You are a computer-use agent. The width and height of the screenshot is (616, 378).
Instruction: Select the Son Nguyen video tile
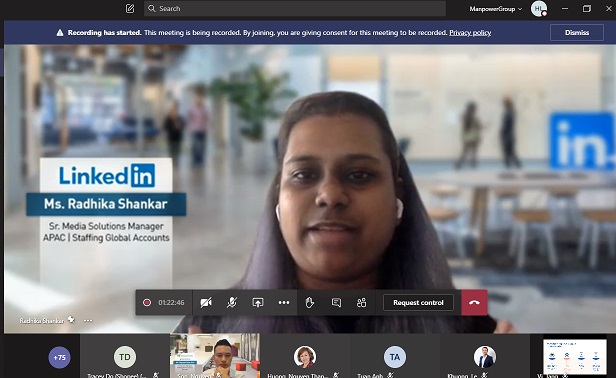215,356
